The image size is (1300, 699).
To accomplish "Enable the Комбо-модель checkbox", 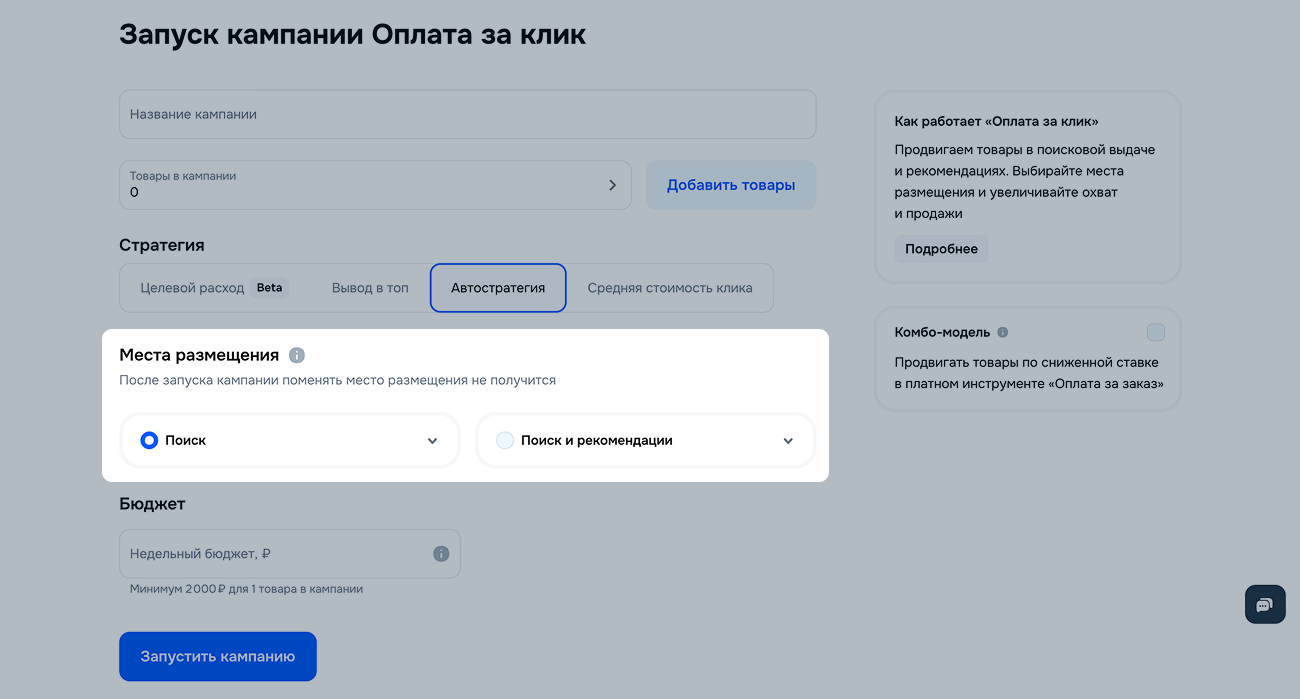I will tap(1156, 332).
